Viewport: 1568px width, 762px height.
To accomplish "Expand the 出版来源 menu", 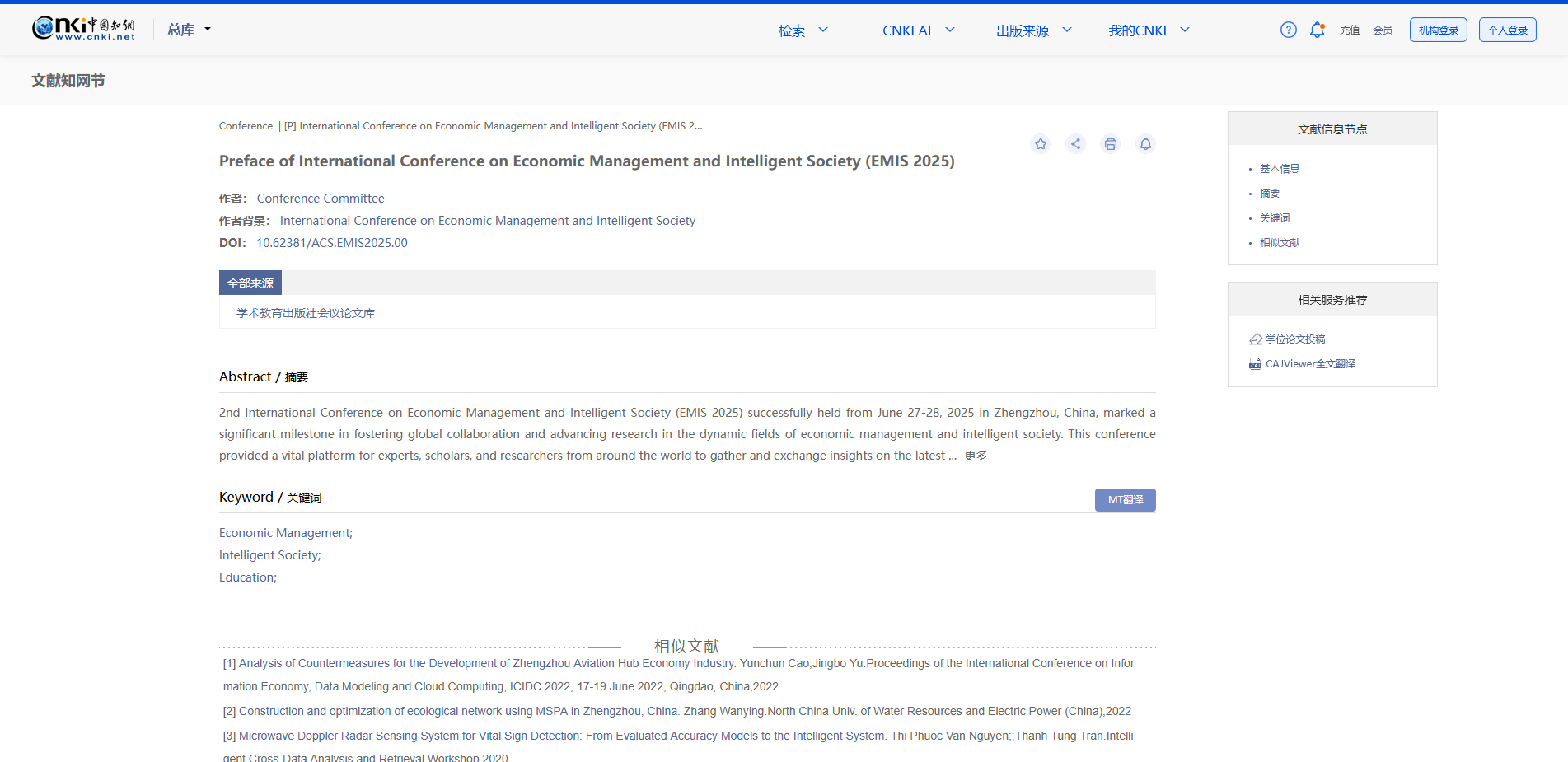I will (1033, 30).
